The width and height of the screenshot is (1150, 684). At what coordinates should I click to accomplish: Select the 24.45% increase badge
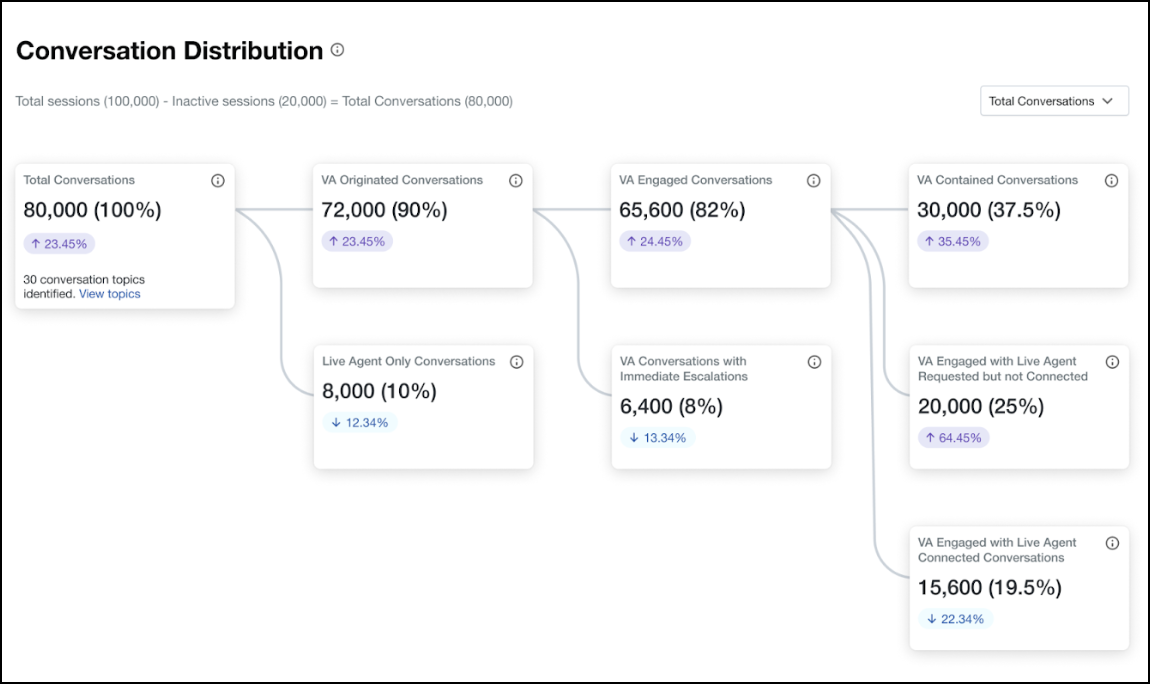[655, 241]
